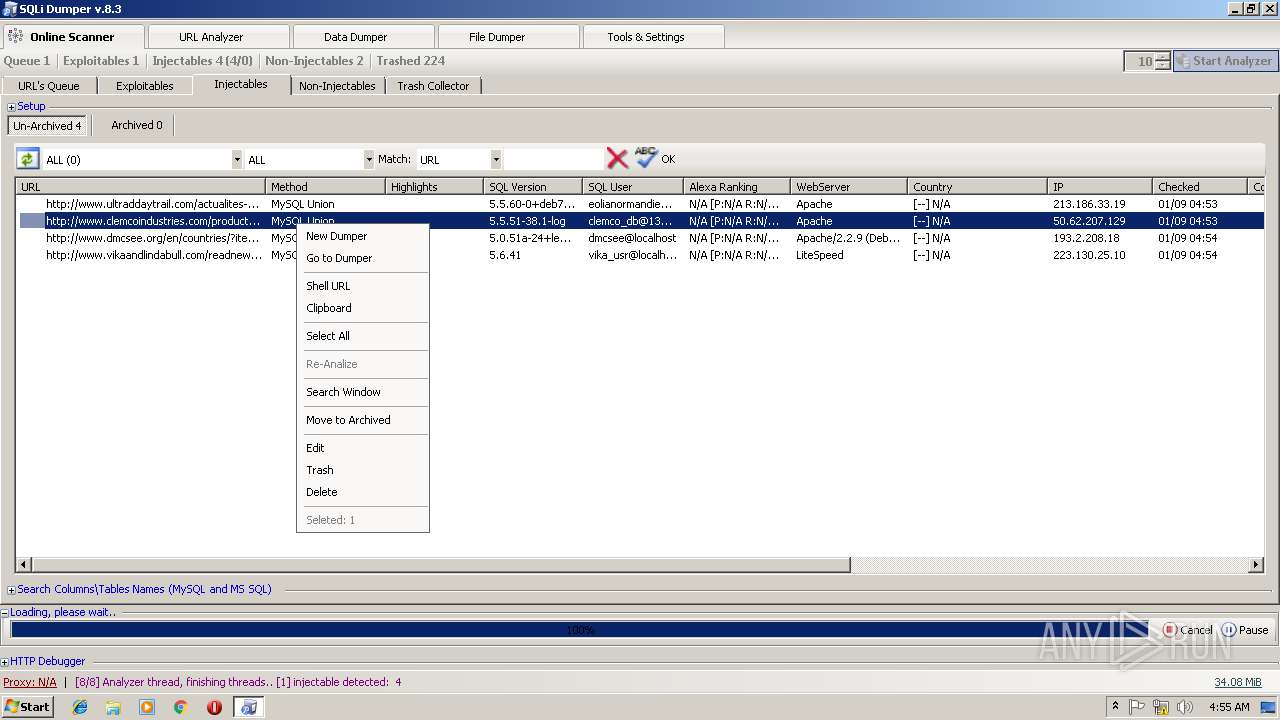Sort by the WebServer column header
This screenshot has width=1280, height=720.
click(849, 187)
